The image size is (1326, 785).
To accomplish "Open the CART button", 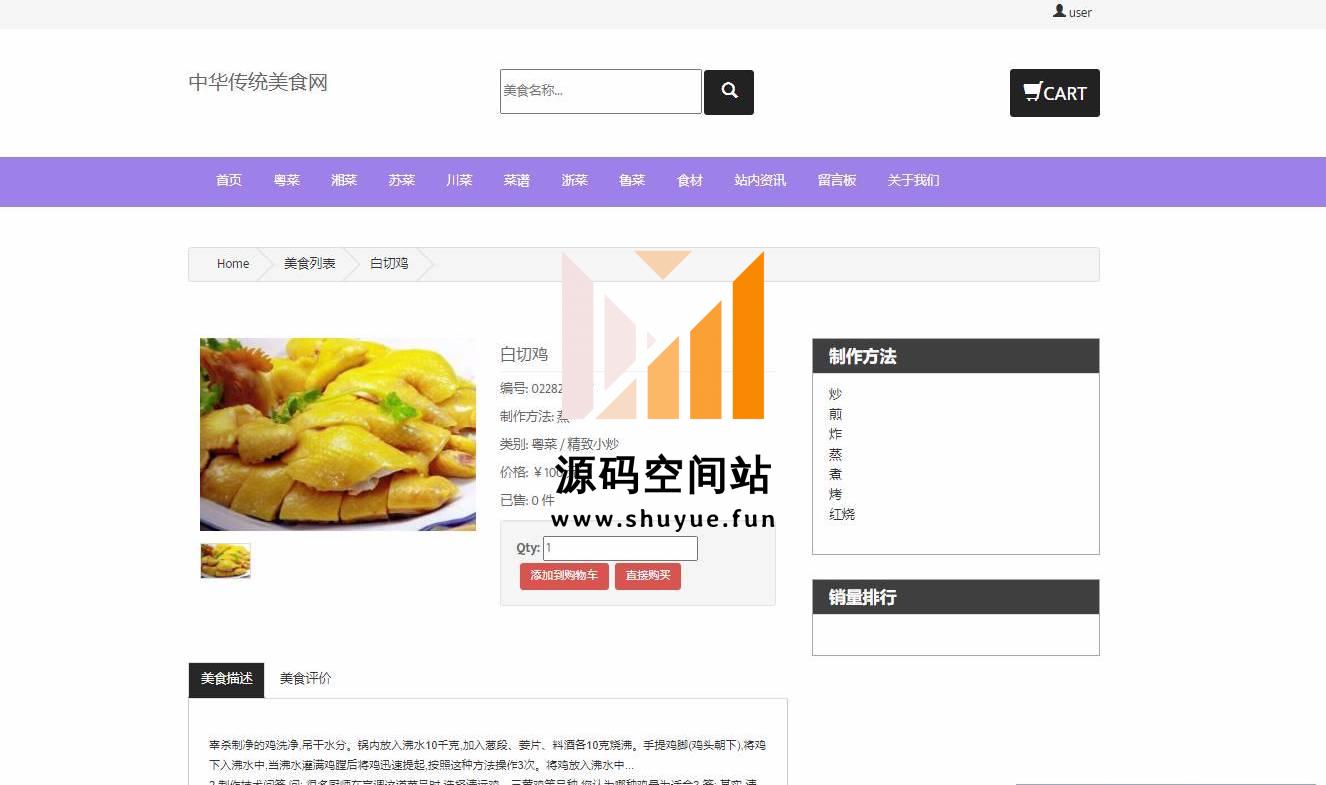I will click(1055, 93).
